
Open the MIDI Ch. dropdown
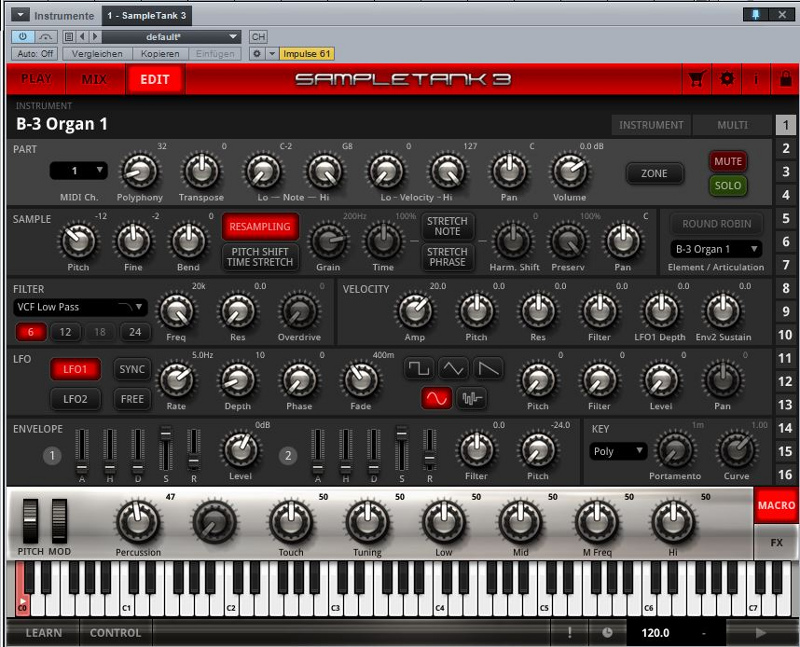coord(78,171)
